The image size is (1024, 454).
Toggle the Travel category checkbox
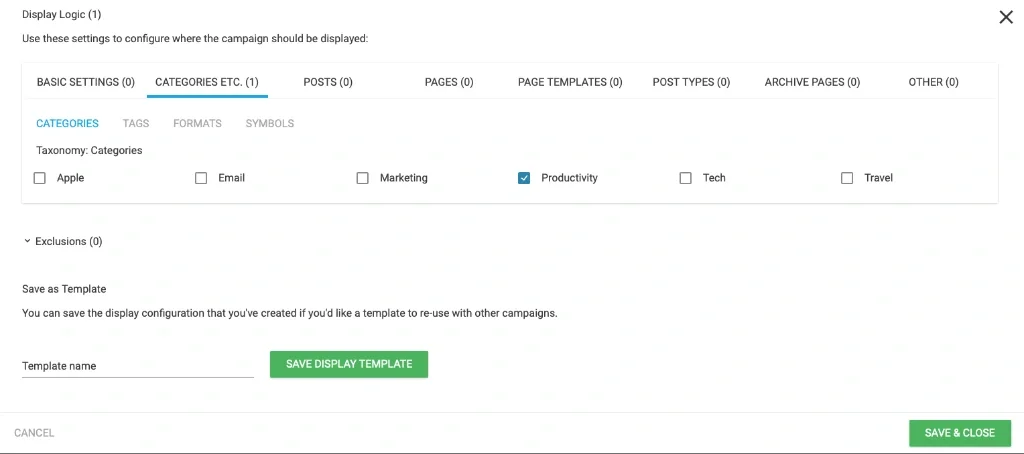pos(847,178)
